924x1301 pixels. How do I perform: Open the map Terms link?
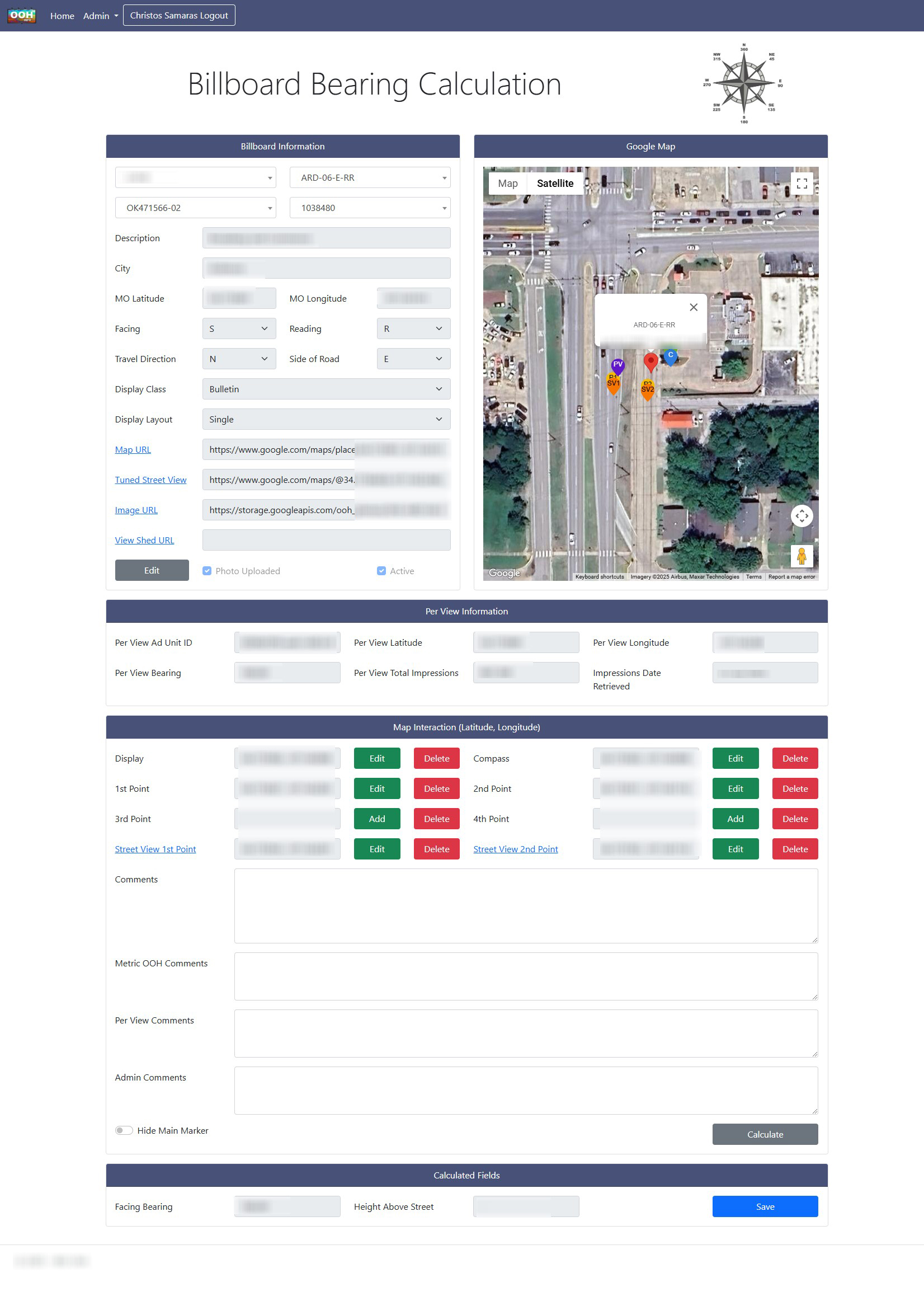pos(753,576)
